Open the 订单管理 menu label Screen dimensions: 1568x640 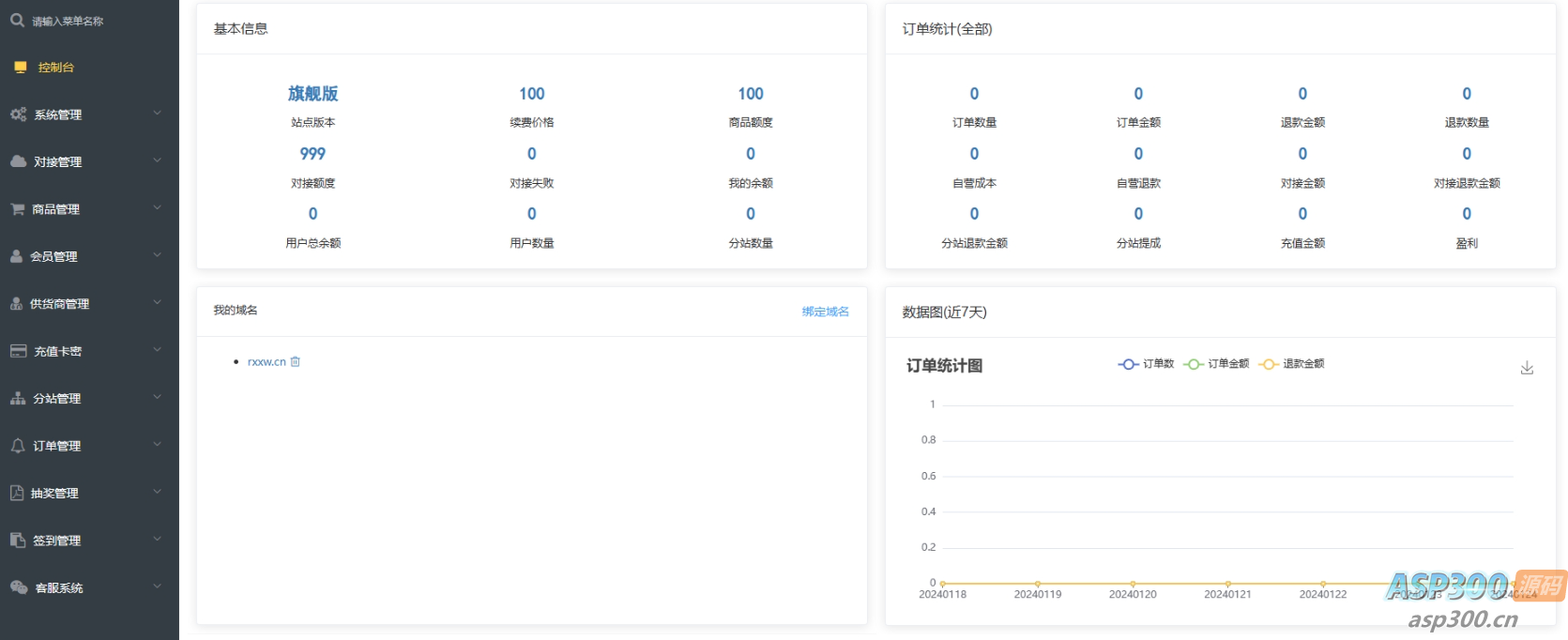(x=57, y=446)
